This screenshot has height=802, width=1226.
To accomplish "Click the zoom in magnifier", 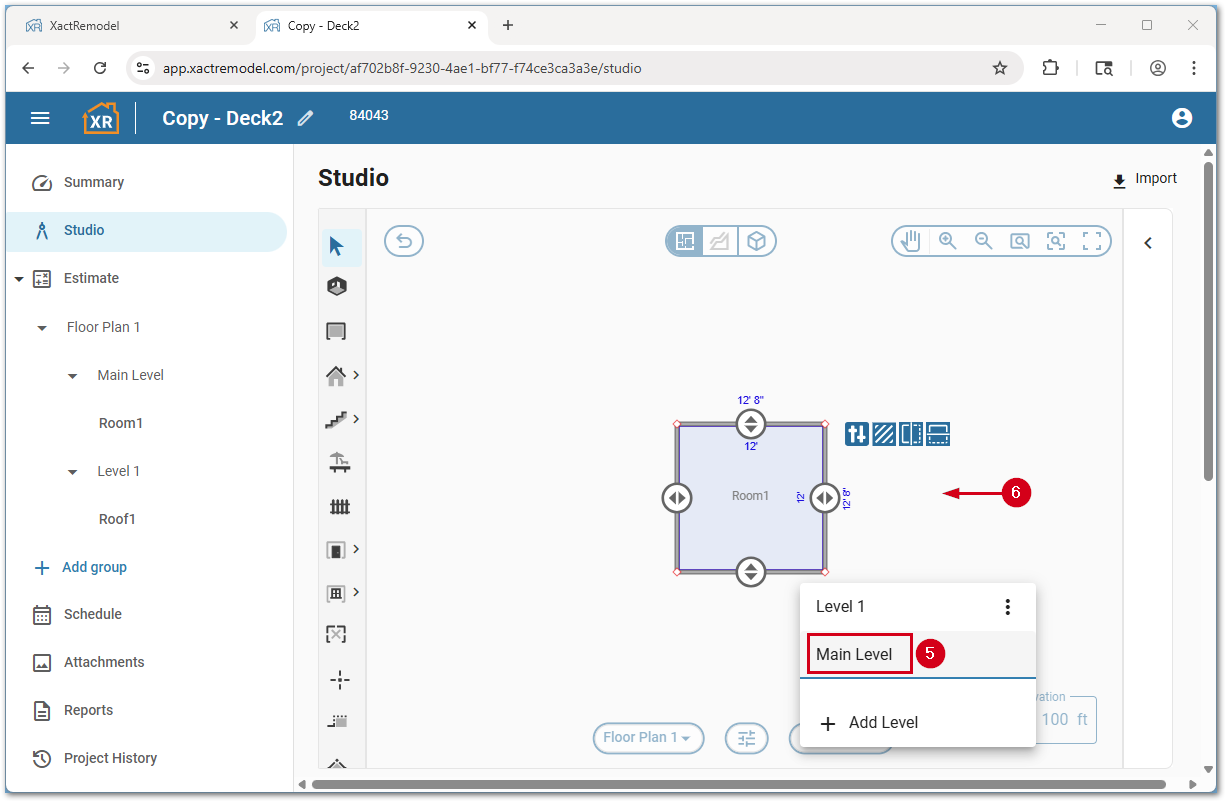I will pyautogui.click(x=947, y=241).
